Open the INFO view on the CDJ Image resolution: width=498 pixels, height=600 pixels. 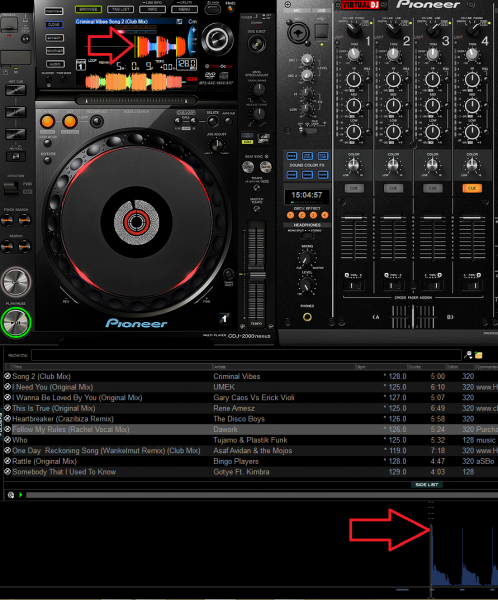coord(152,9)
